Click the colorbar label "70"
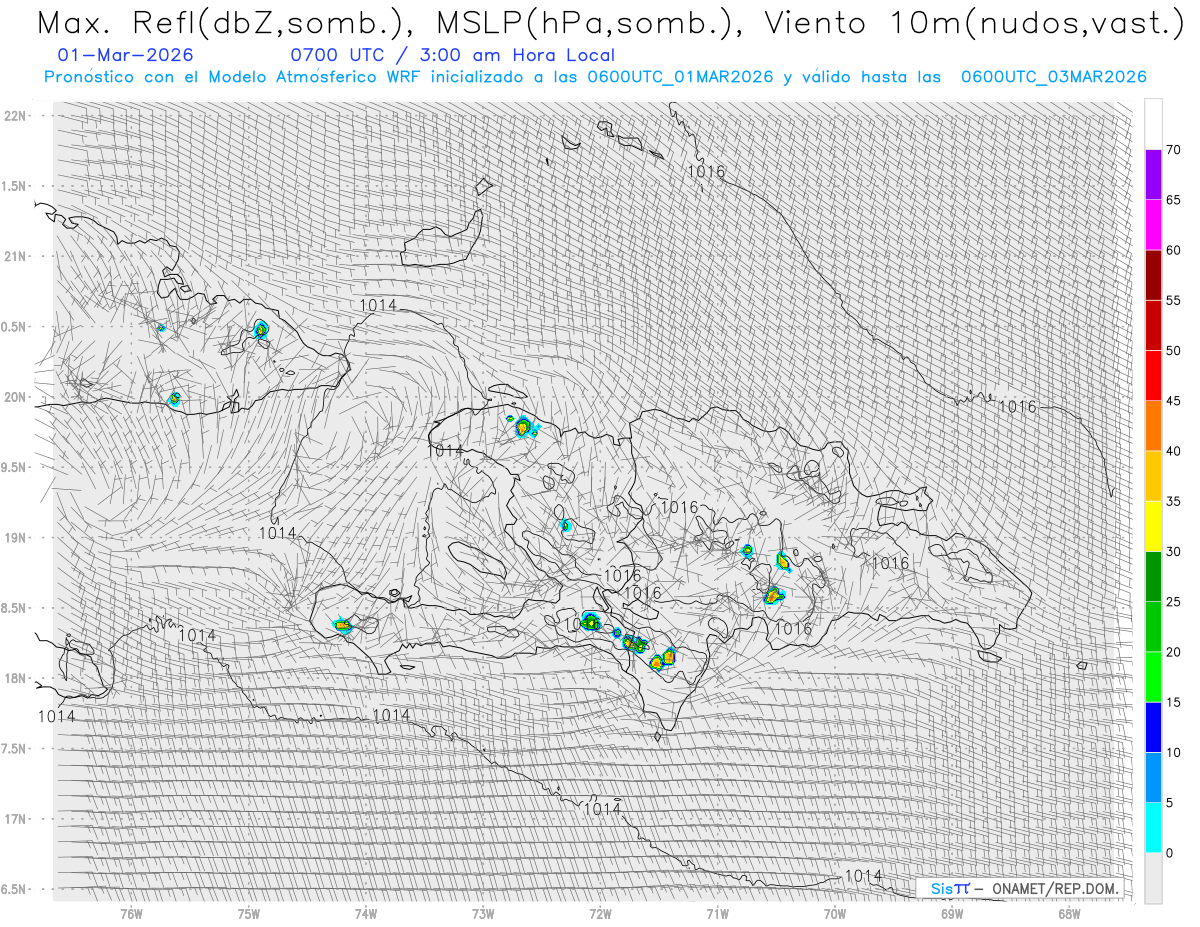This screenshot has height=927, width=1200. pos(1173,150)
